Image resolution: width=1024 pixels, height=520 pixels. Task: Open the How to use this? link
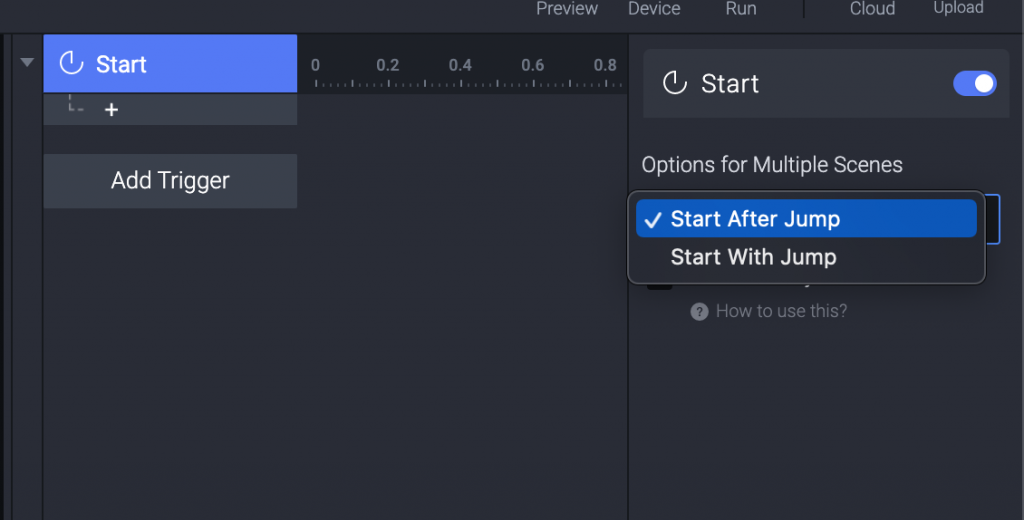click(x=781, y=311)
